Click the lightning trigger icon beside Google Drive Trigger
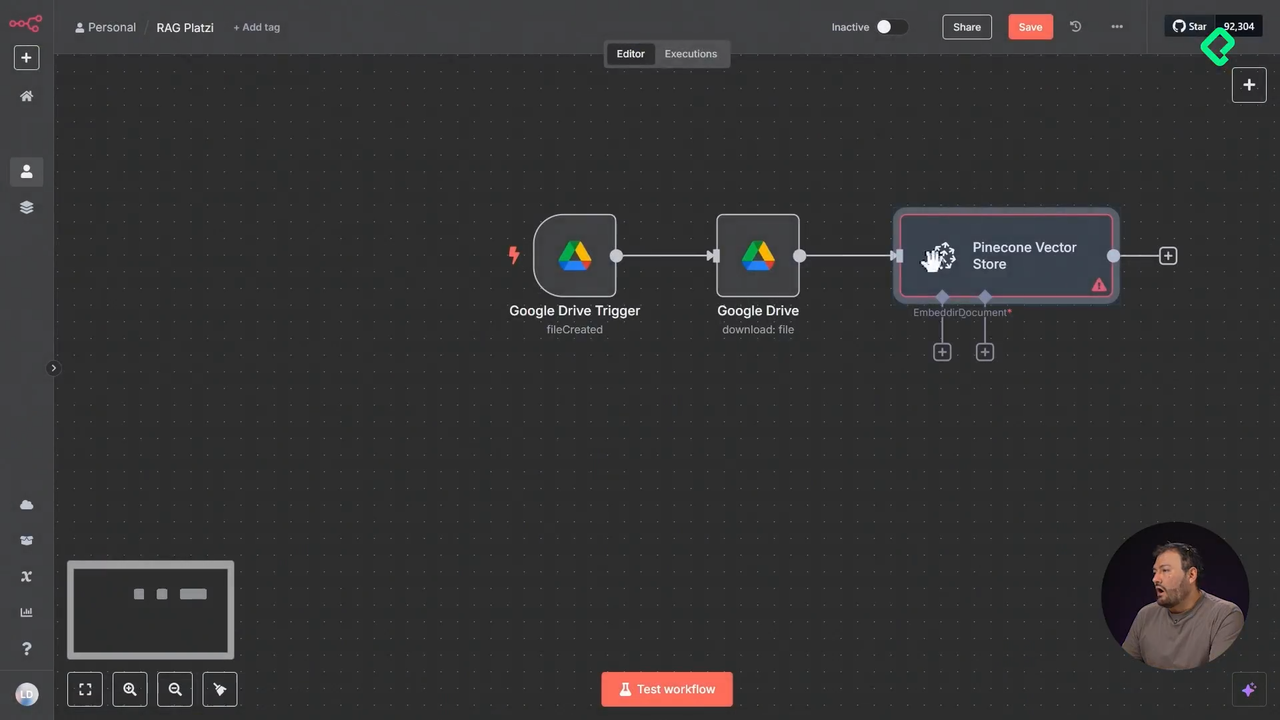The height and width of the screenshot is (720, 1280). (514, 255)
